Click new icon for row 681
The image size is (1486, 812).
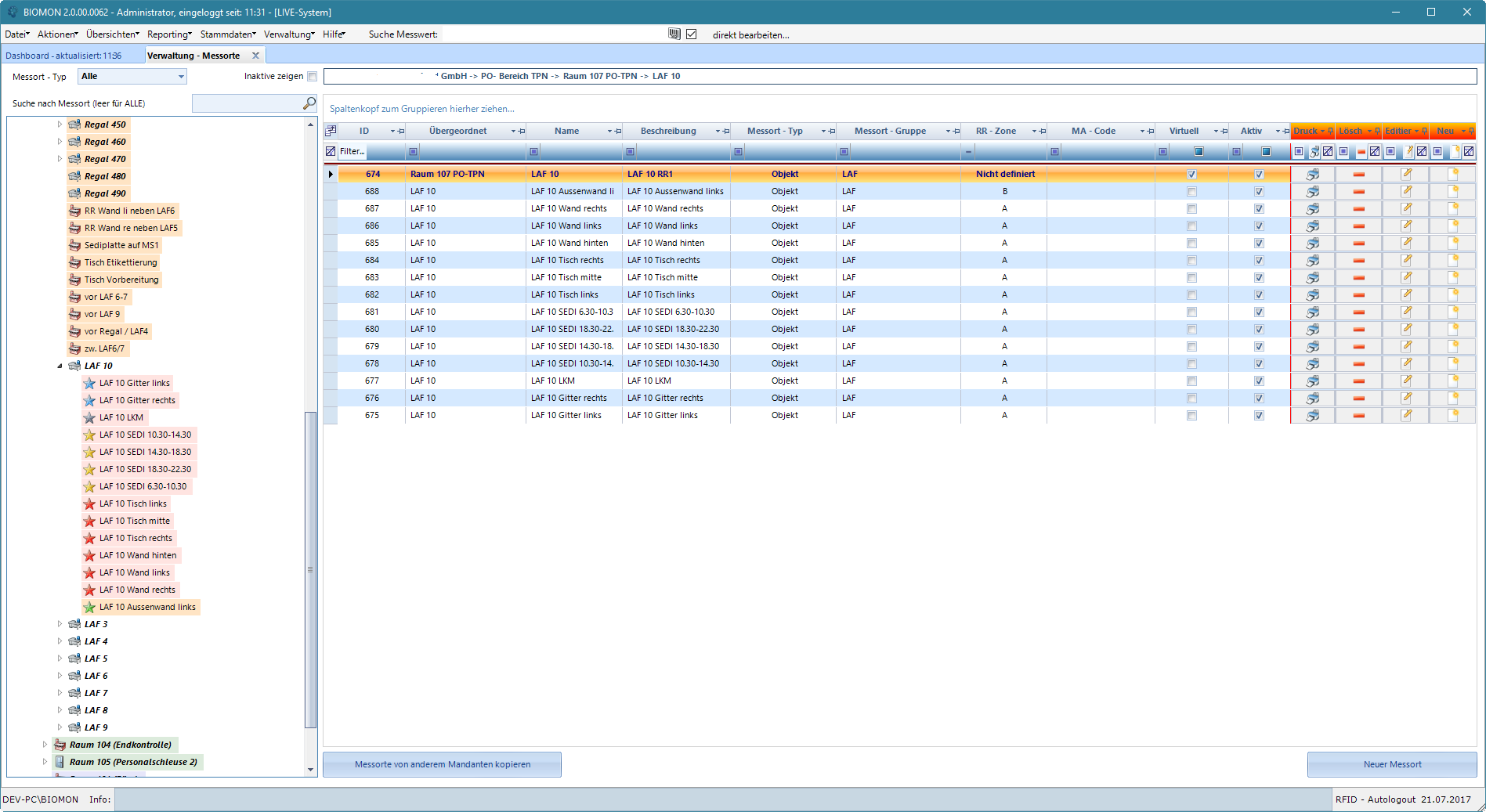1454,312
